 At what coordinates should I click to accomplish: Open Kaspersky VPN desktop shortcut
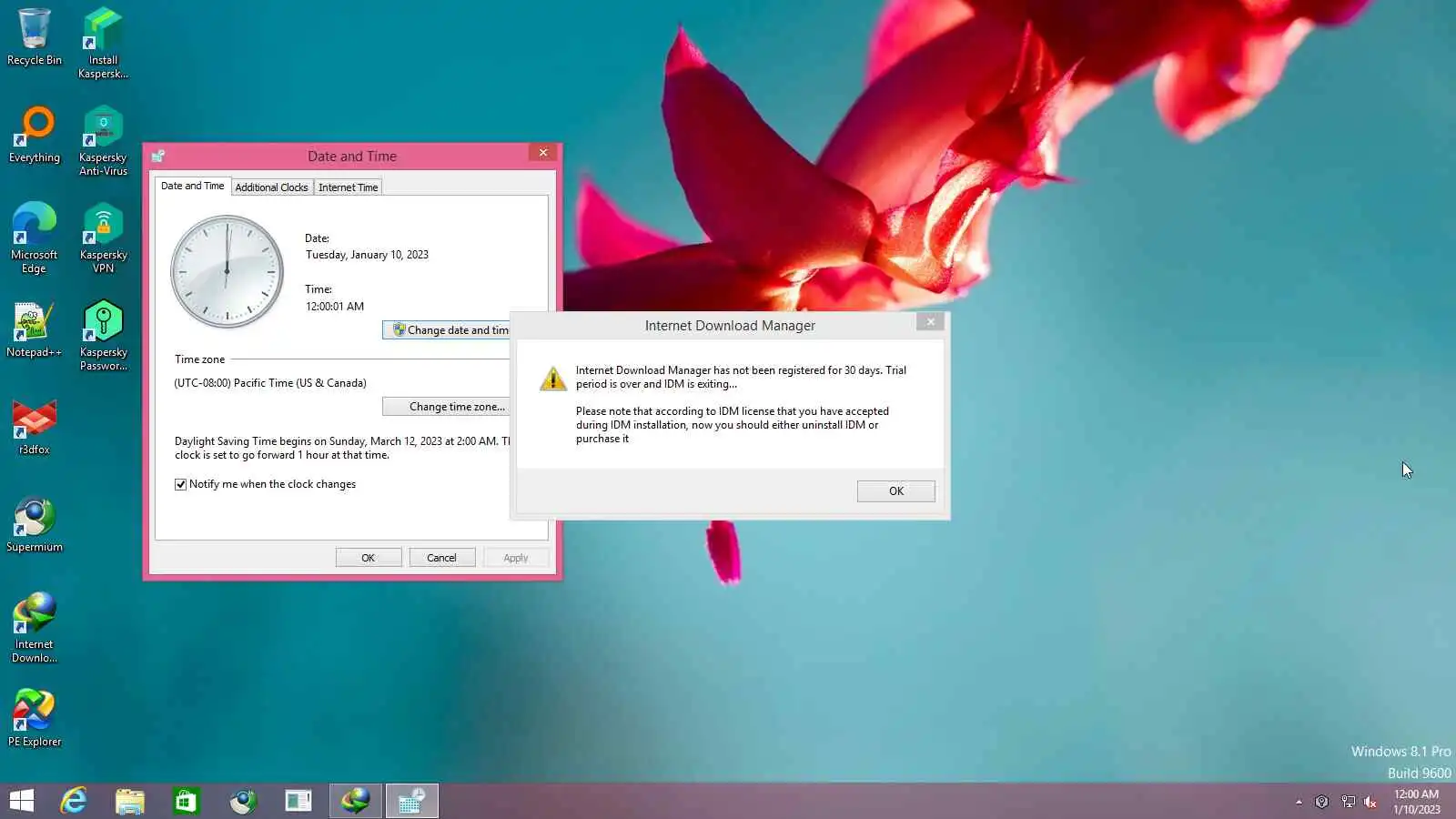[103, 238]
